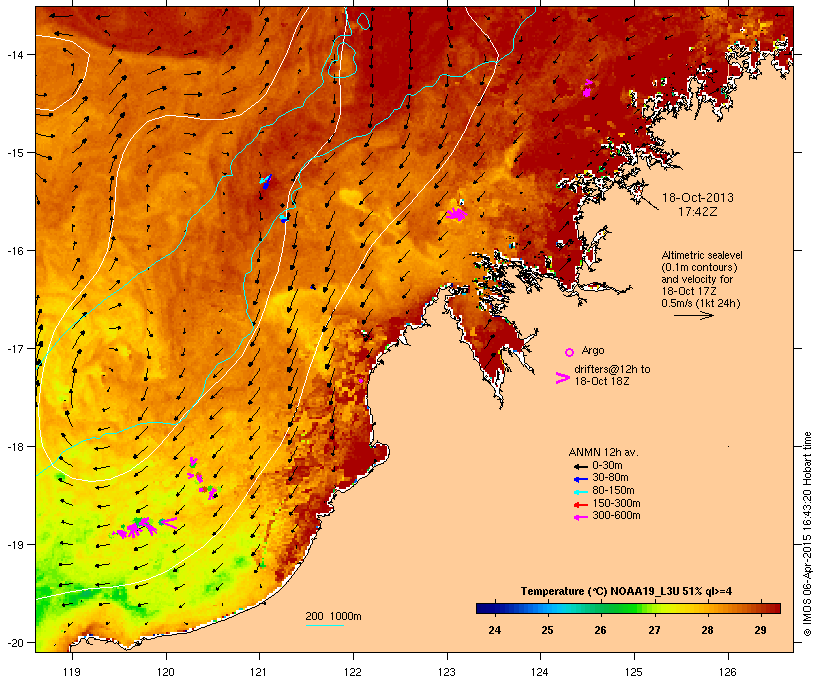The width and height of the screenshot is (820, 680).
Task: Click the 29 value on the temperature scale
Action: pyautogui.click(x=760, y=630)
